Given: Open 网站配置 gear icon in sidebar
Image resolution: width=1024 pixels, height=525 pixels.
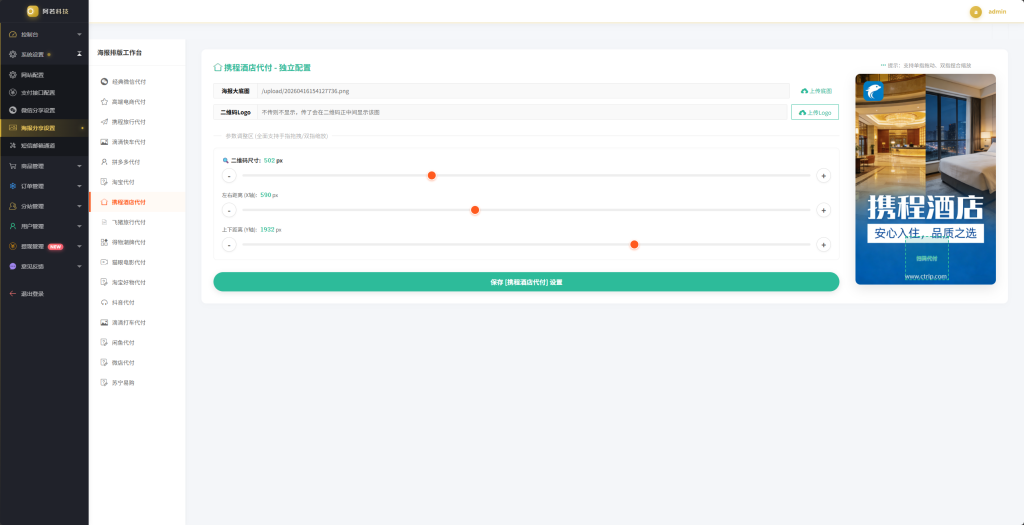Looking at the screenshot, I should (x=13, y=75).
